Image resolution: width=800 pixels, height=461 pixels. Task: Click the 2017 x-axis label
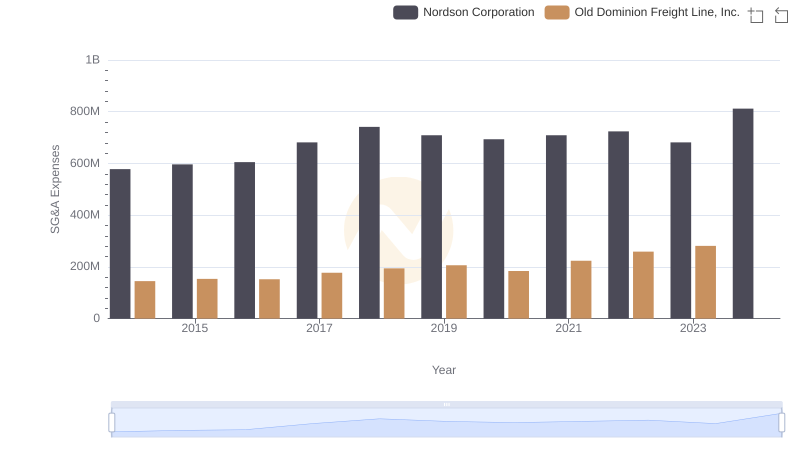pos(319,328)
